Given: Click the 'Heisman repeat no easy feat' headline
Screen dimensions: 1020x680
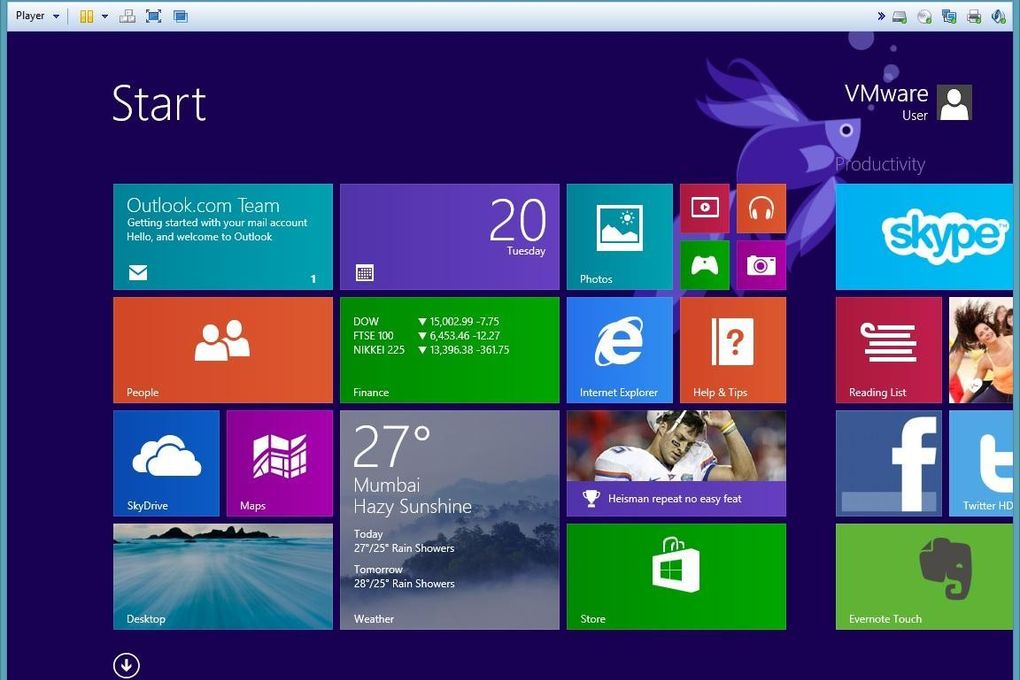Looking at the screenshot, I should [x=675, y=498].
